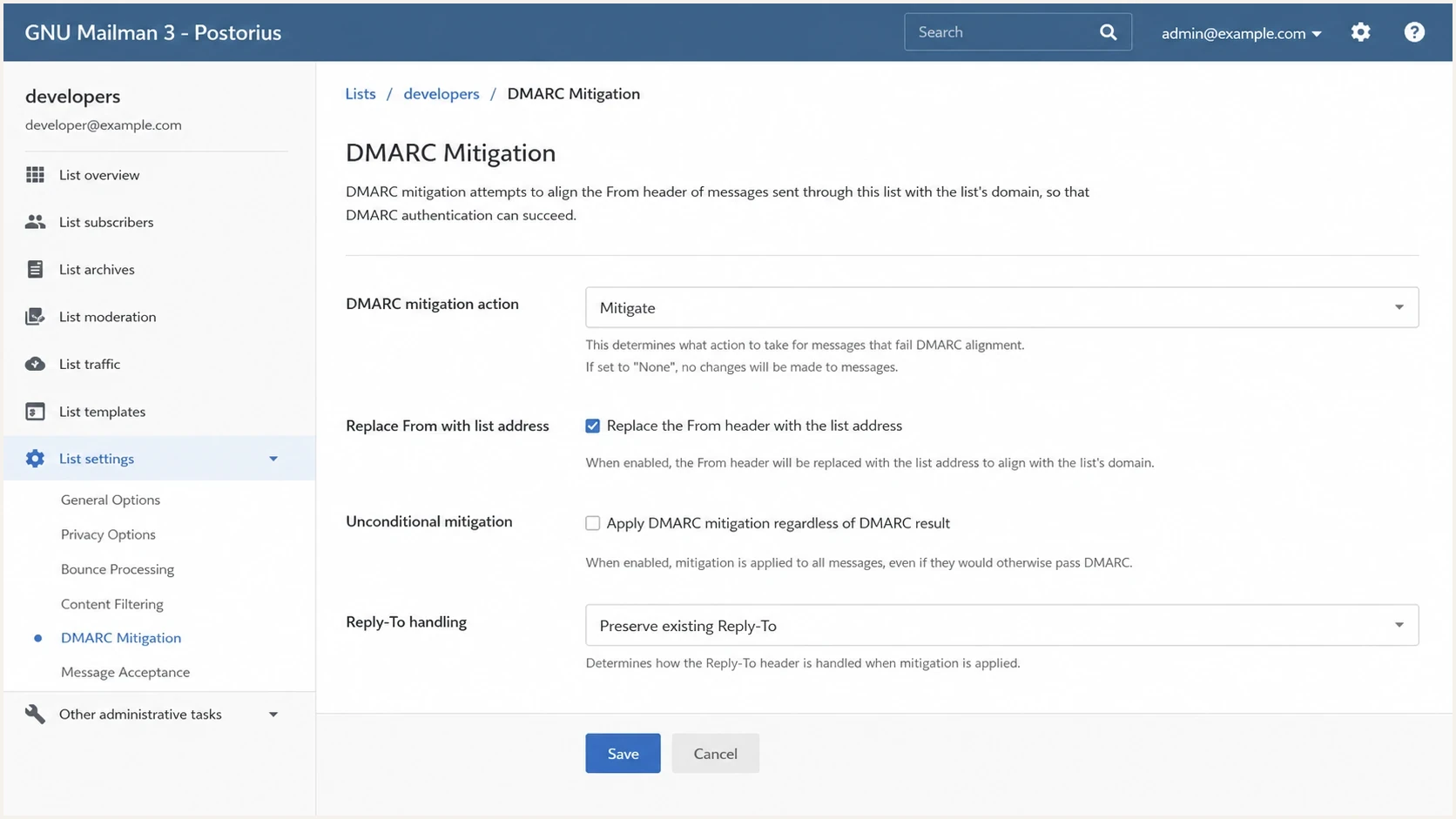Image resolution: width=1456 pixels, height=819 pixels.
Task: Open List templates page
Action: point(102,412)
